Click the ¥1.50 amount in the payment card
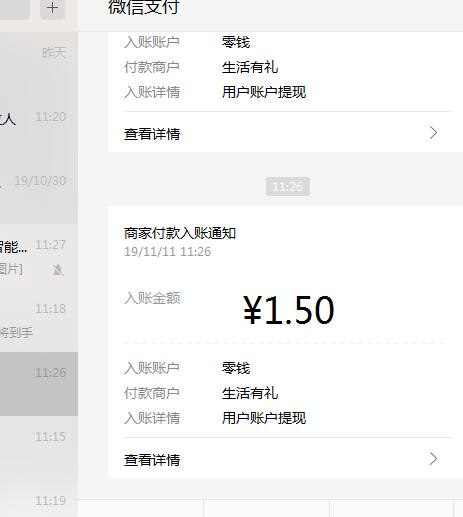Viewport: 463px width, 517px height. (289, 310)
